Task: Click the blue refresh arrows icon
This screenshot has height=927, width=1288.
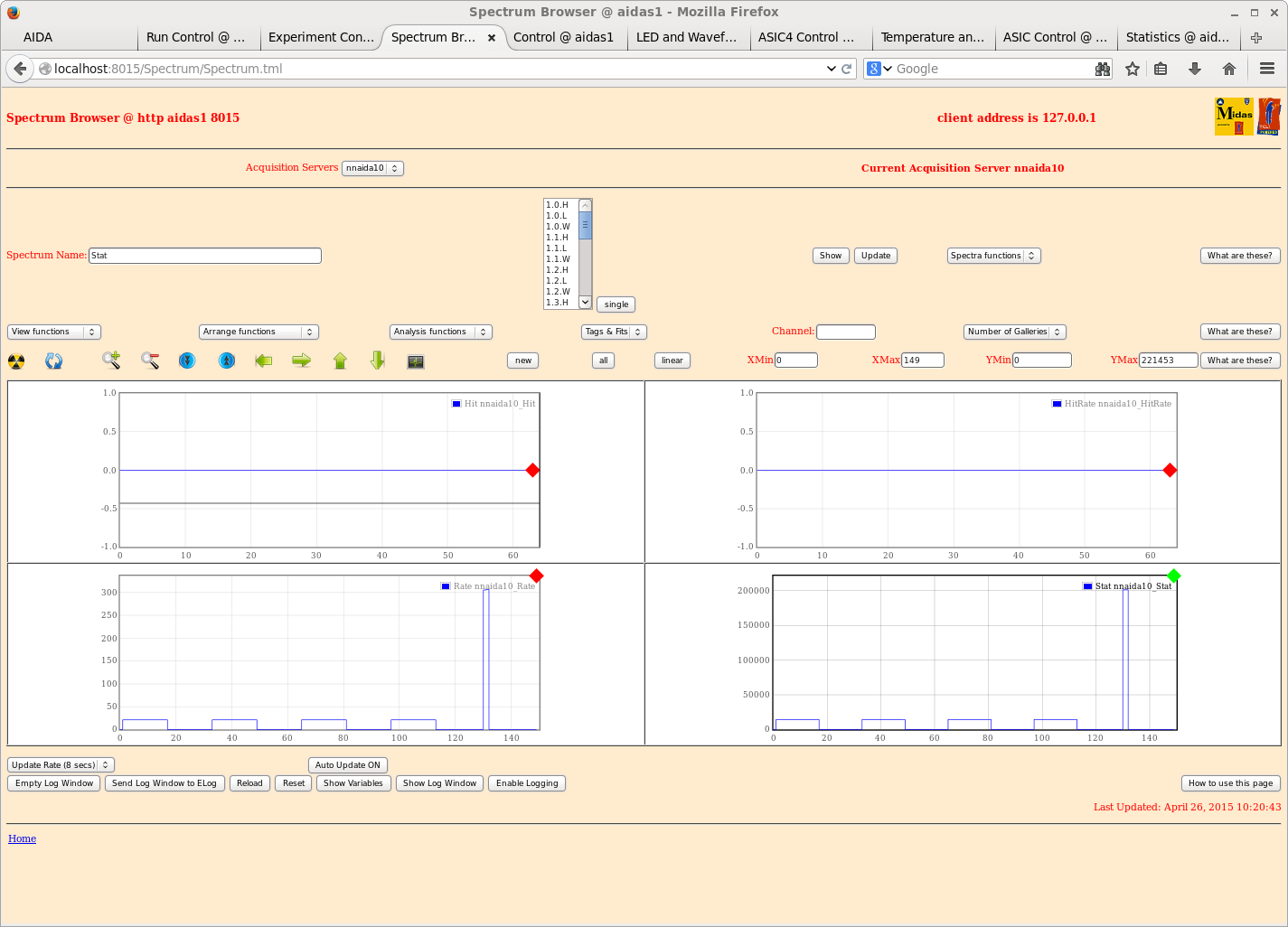Action: click(x=54, y=361)
